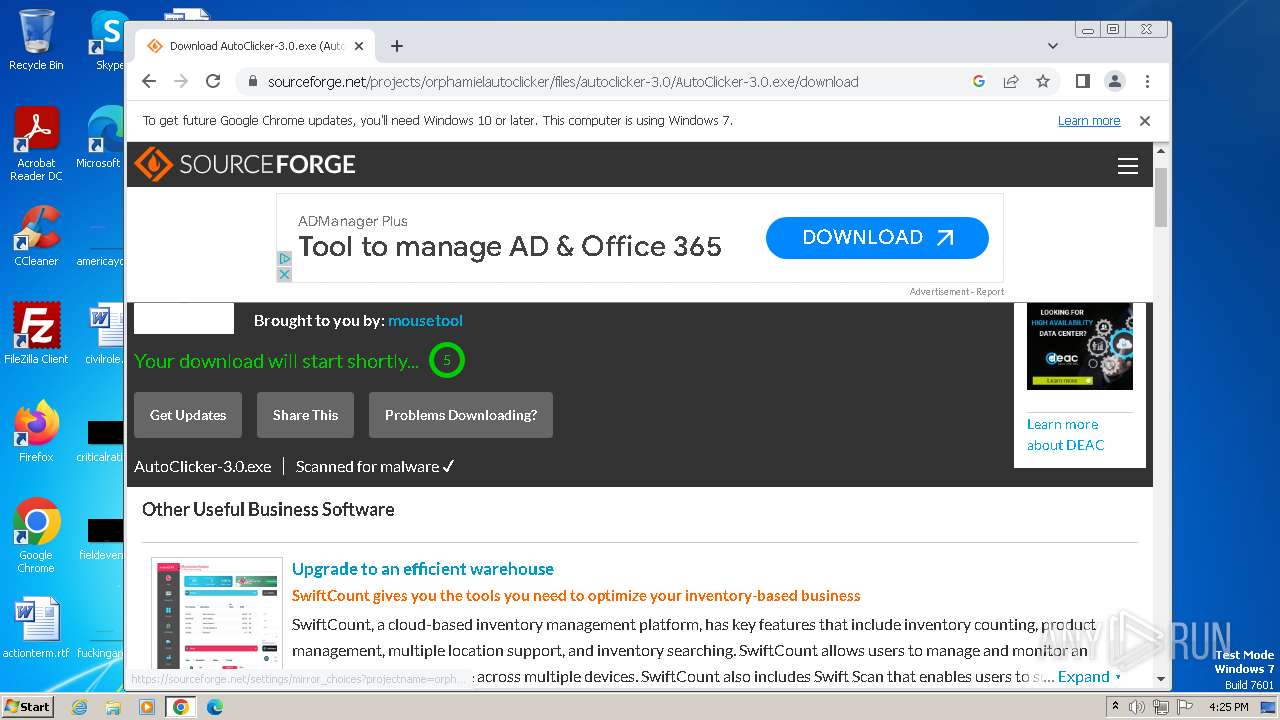The height and width of the screenshot is (720, 1280).
Task: Open the Recycle Bin desktop icon
Action: point(36,40)
